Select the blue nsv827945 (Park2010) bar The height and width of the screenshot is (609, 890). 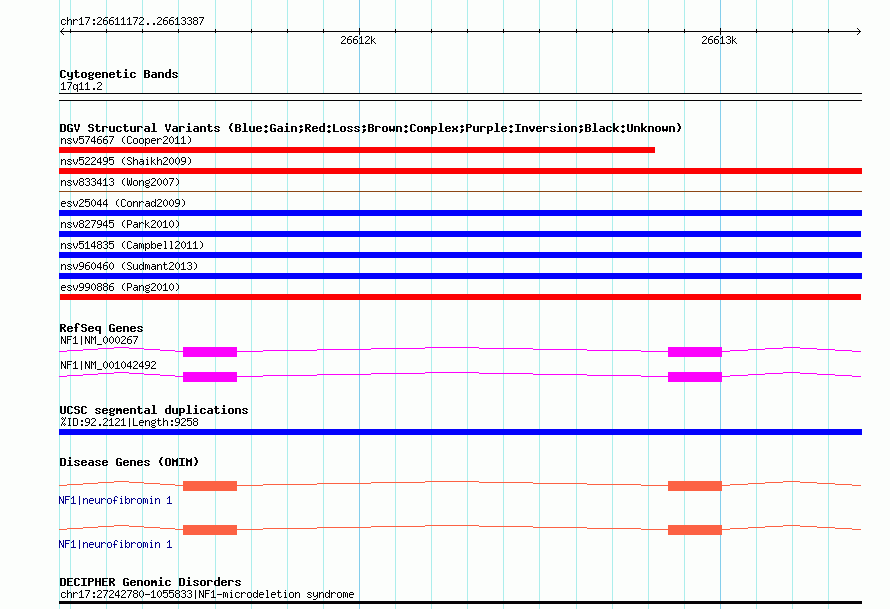pos(460,234)
